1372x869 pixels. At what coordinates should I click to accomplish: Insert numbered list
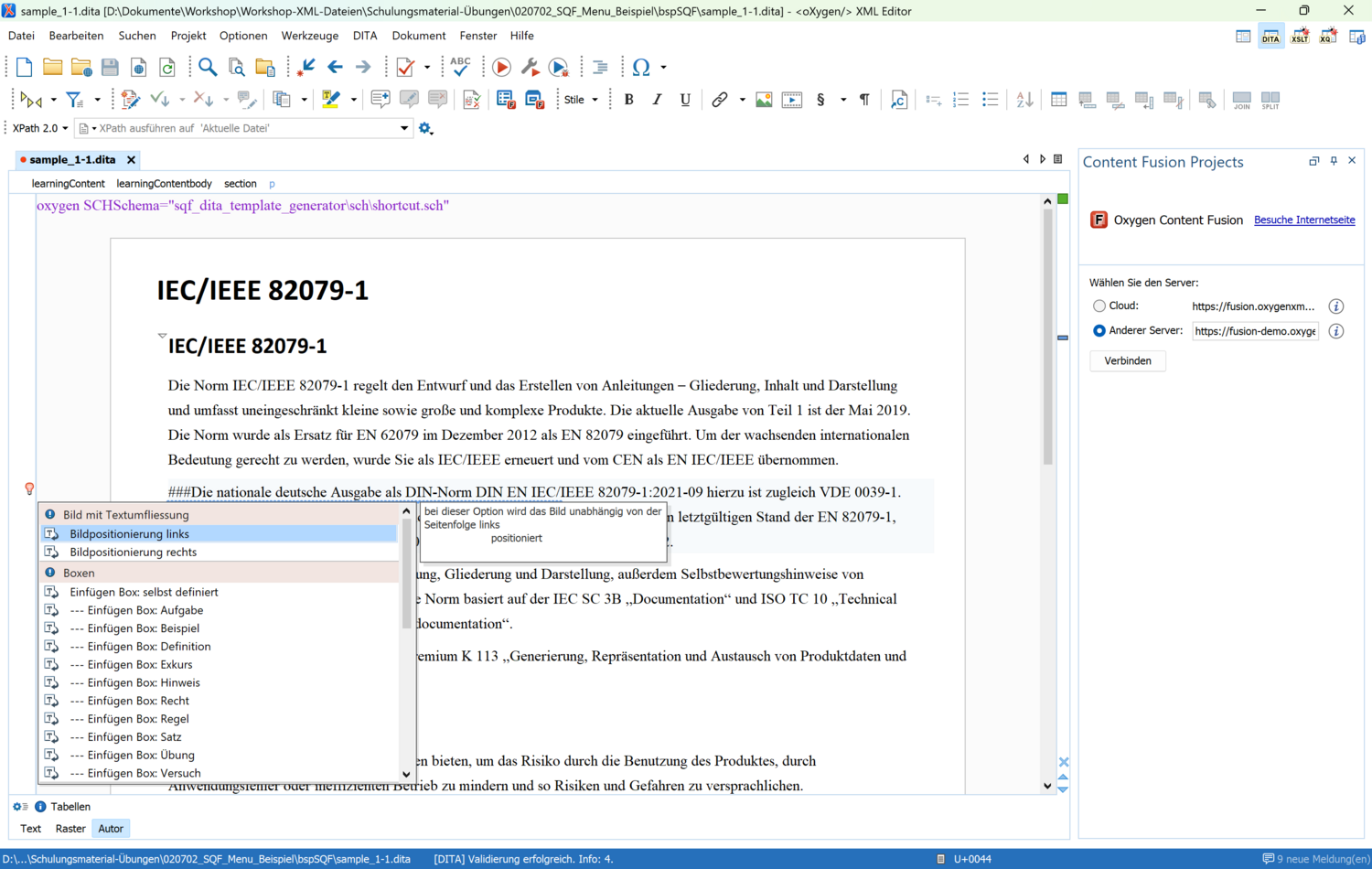(x=960, y=99)
